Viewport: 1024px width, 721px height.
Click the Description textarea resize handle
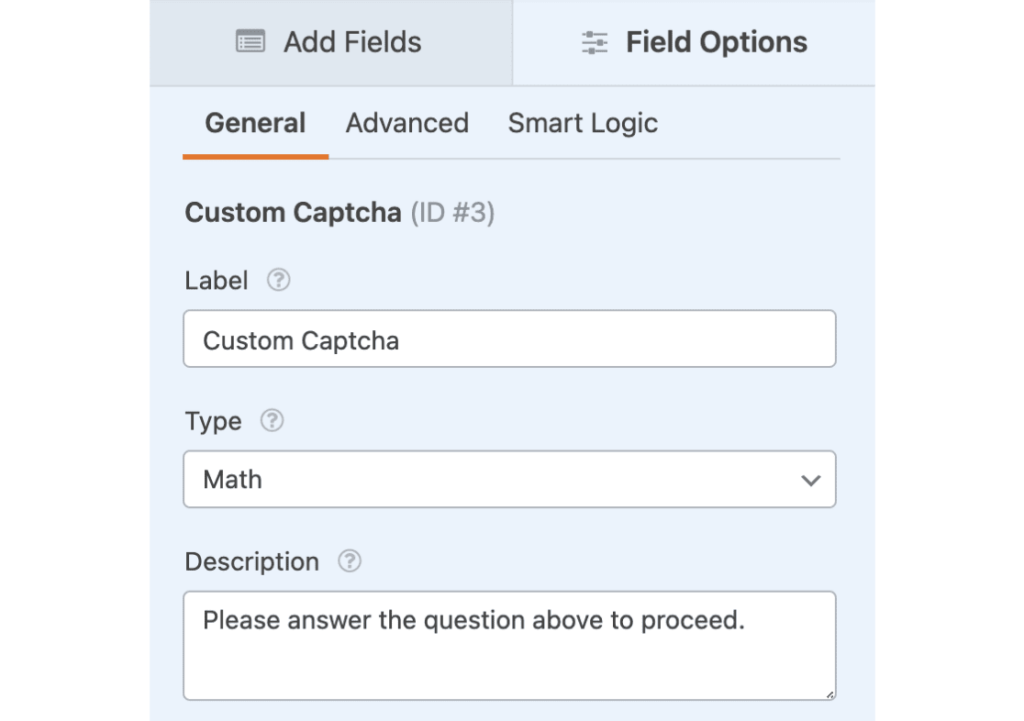[830, 694]
